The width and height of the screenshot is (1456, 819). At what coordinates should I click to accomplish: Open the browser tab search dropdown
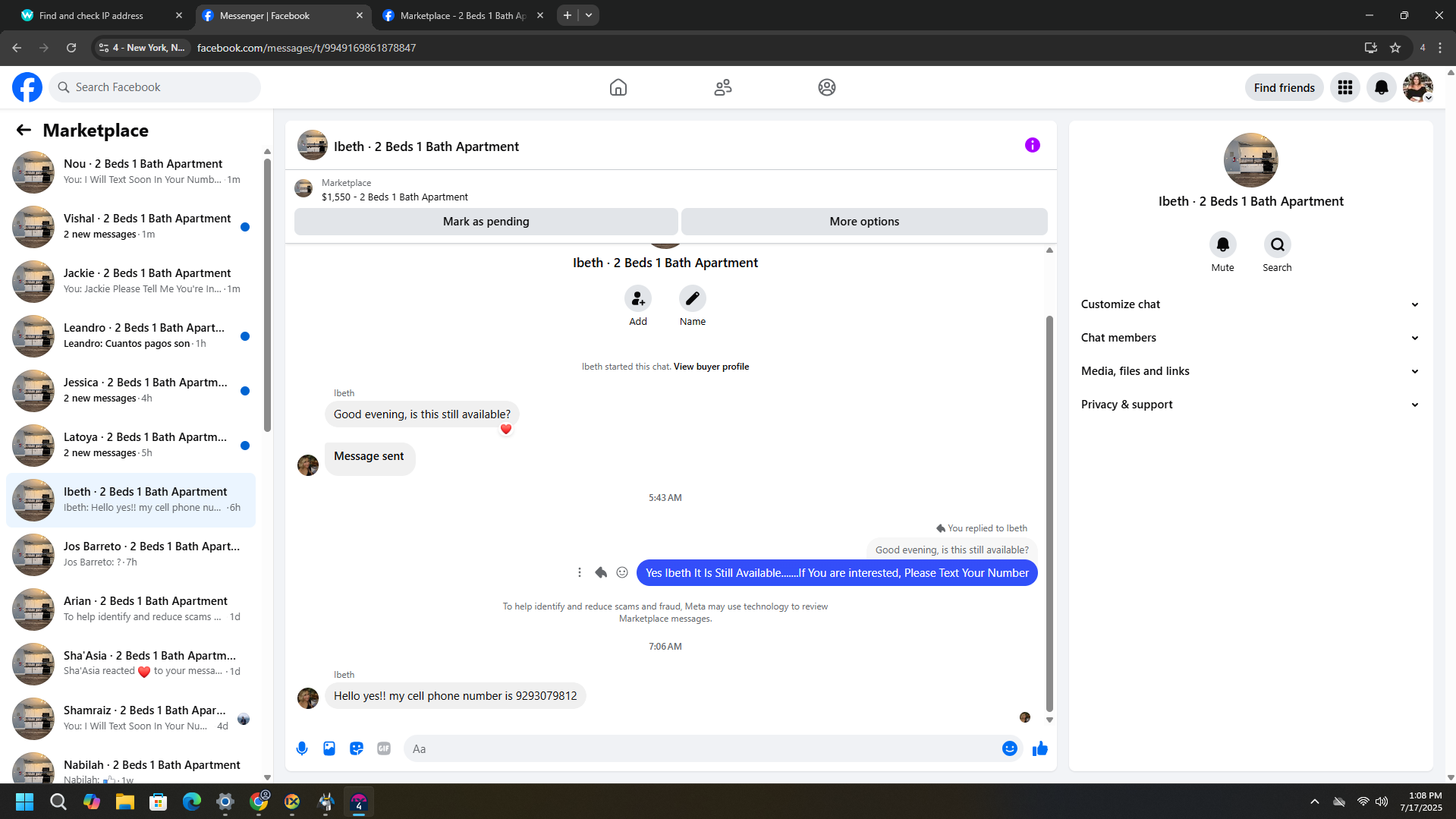click(589, 15)
